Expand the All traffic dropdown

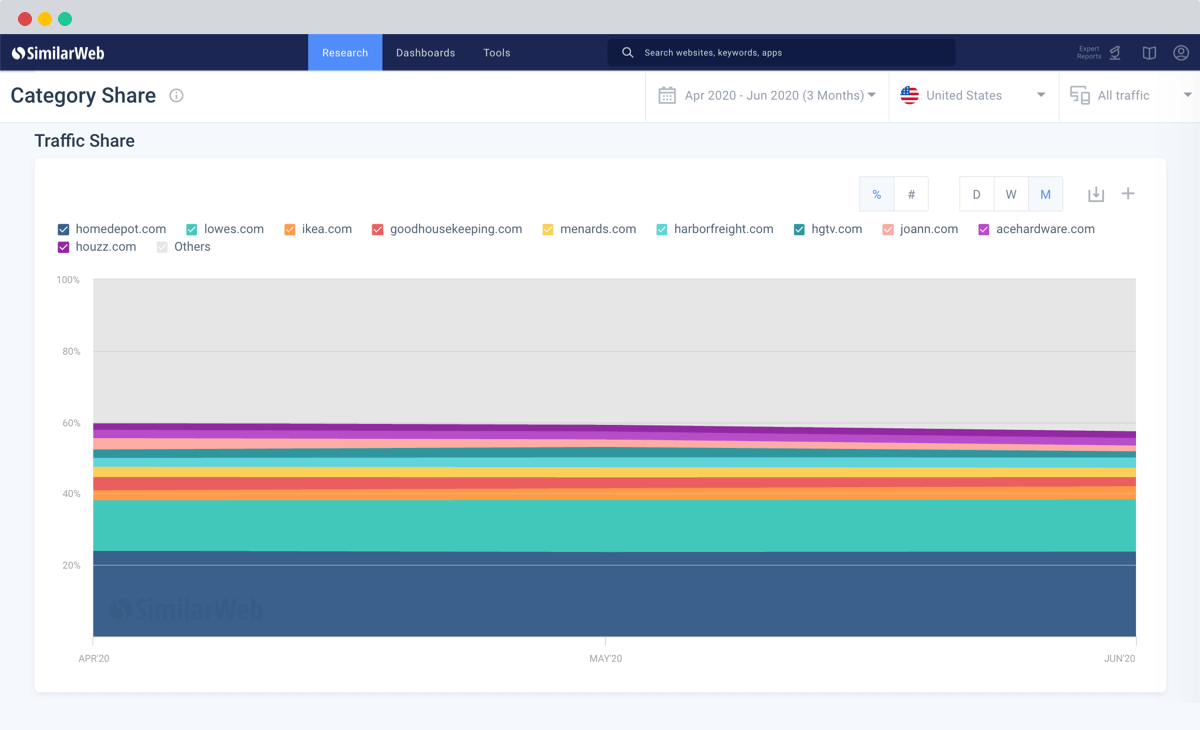tap(1130, 96)
